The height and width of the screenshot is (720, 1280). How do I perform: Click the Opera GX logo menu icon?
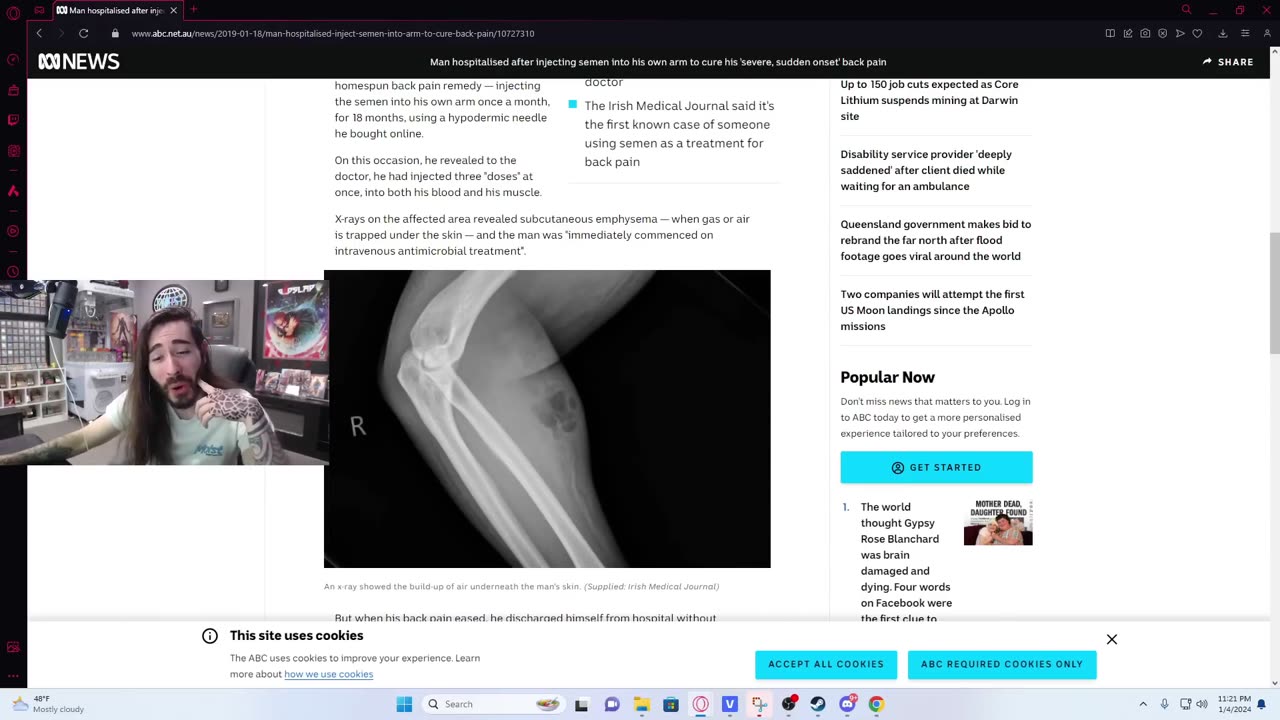point(13,12)
